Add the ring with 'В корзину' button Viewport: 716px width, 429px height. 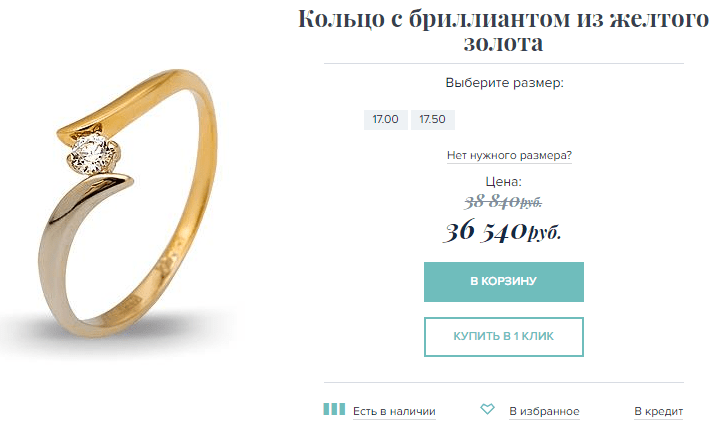504,281
